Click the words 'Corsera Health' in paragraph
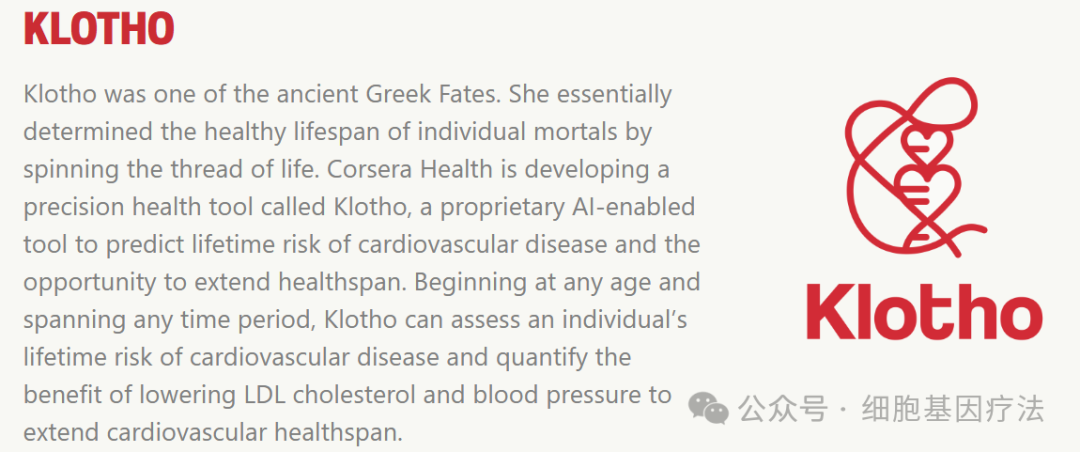1080x452 pixels. click(425, 170)
